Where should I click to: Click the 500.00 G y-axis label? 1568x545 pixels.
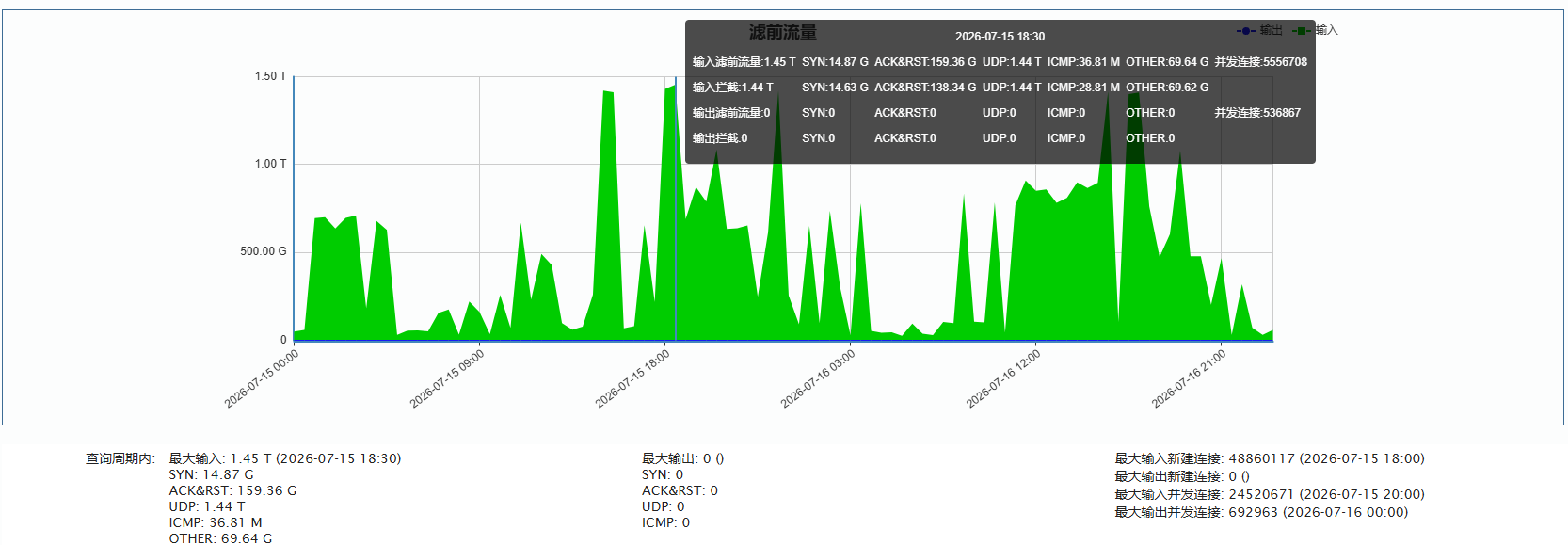point(264,251)
